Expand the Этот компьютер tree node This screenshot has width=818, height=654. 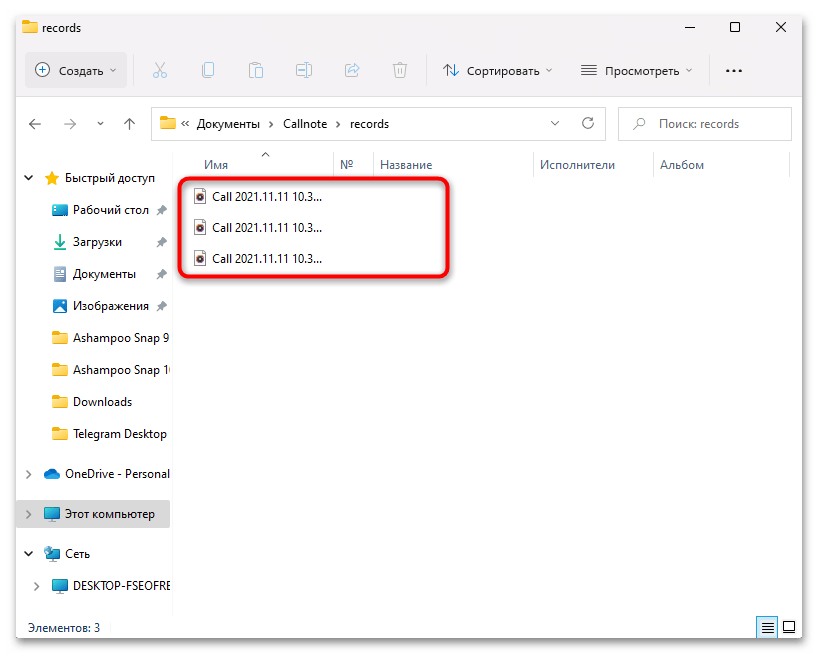(x=28, y=514)
